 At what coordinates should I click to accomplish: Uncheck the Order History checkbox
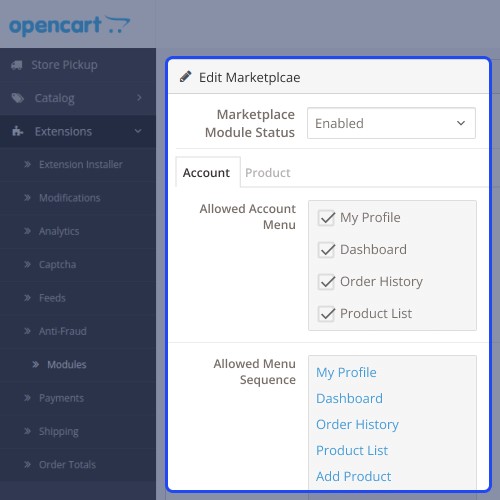click(326, 282)
